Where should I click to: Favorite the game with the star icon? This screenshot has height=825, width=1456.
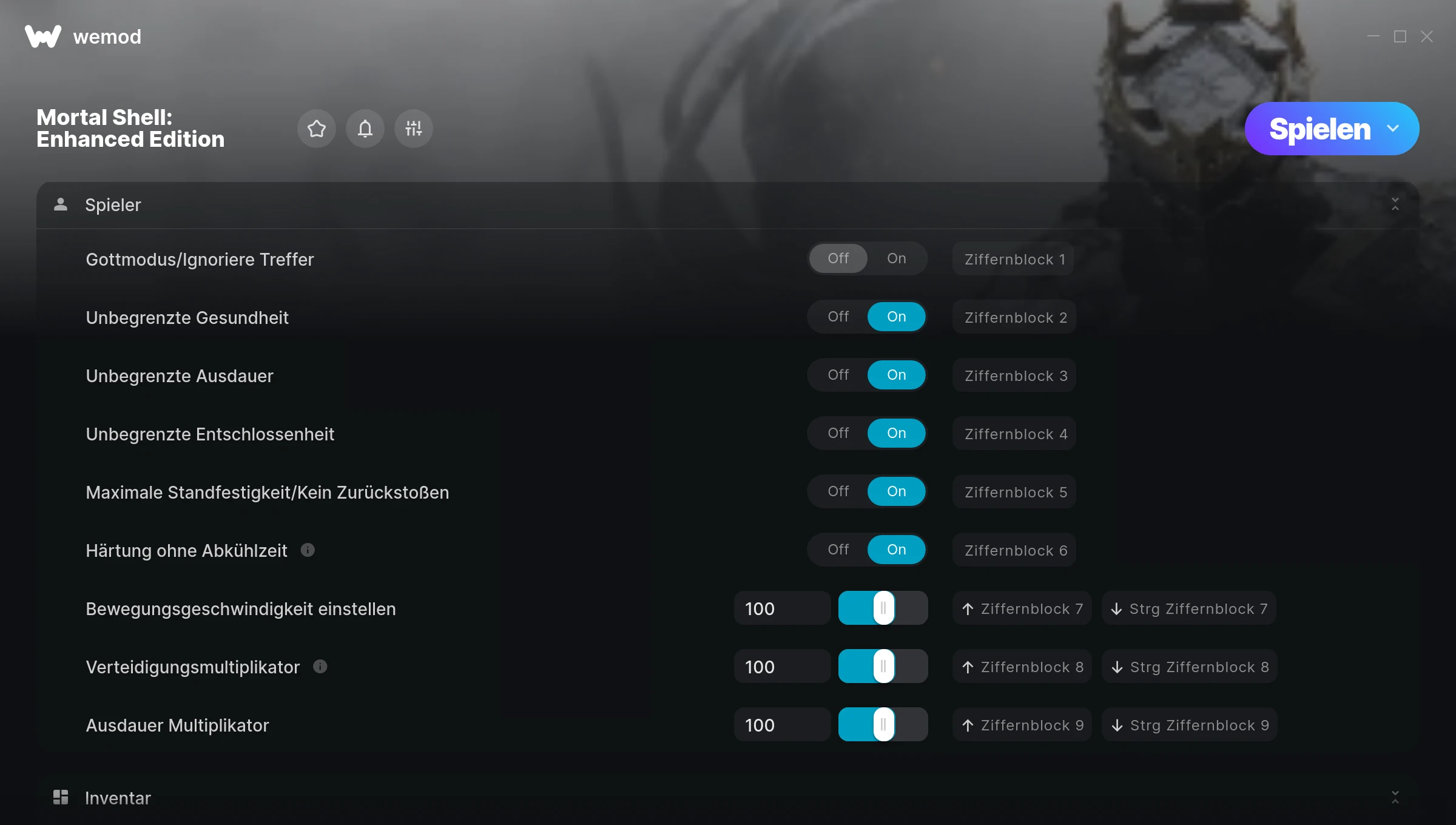pyautogui.click(x=317, y=129)
